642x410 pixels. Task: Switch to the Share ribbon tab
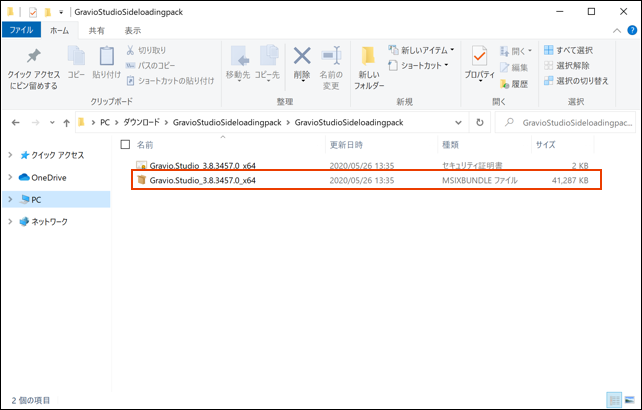(x=97, y=30)
